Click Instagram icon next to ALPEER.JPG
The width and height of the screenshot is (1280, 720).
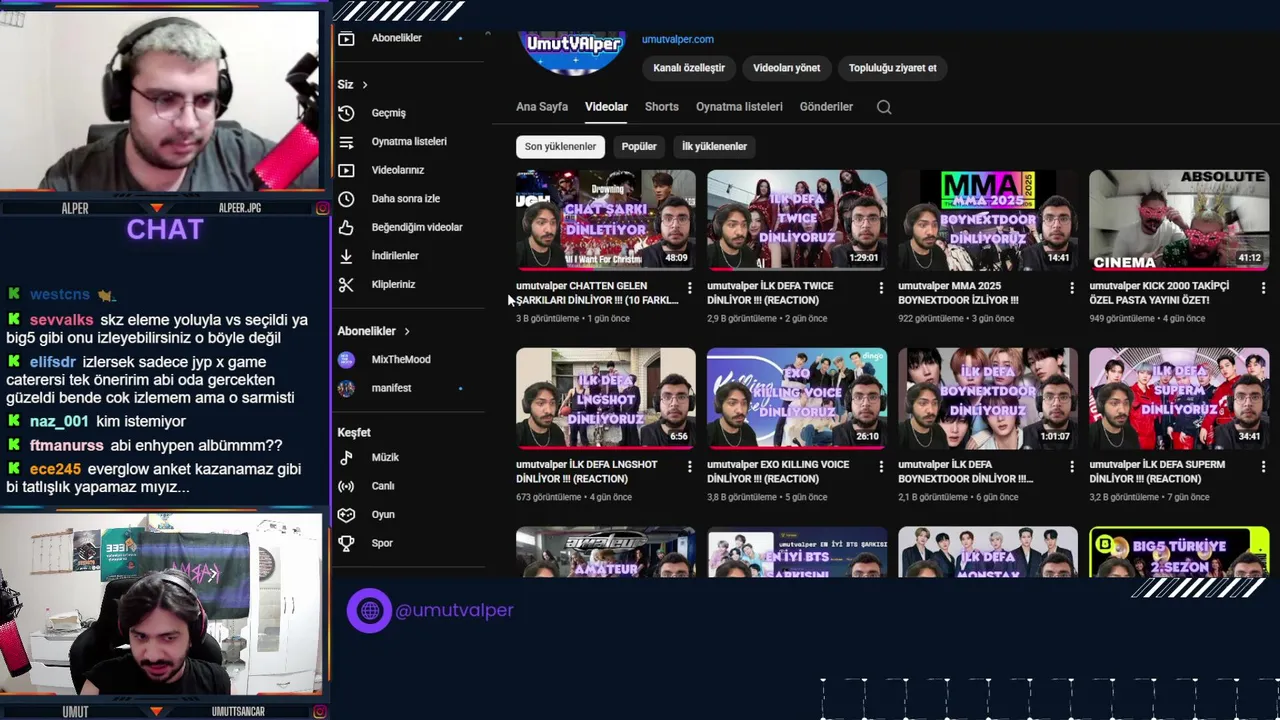[322, 208]
